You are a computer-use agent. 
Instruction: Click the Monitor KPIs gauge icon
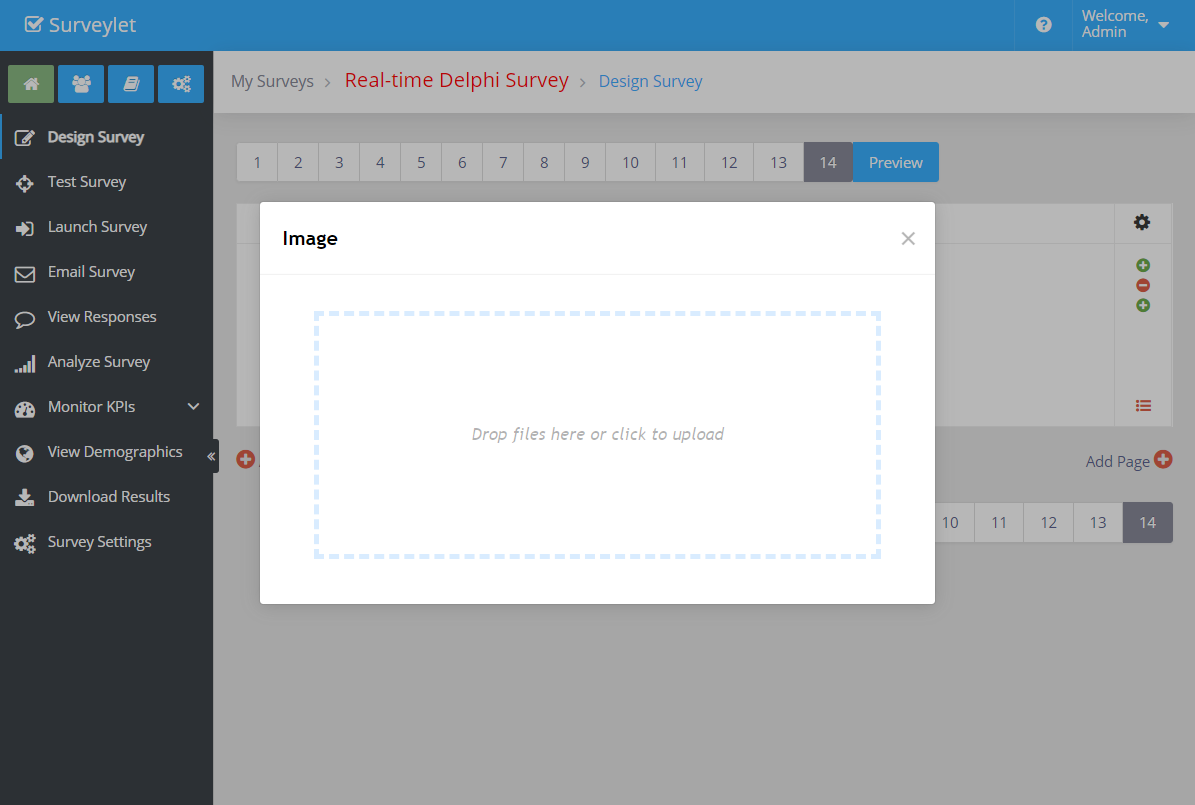24,409
